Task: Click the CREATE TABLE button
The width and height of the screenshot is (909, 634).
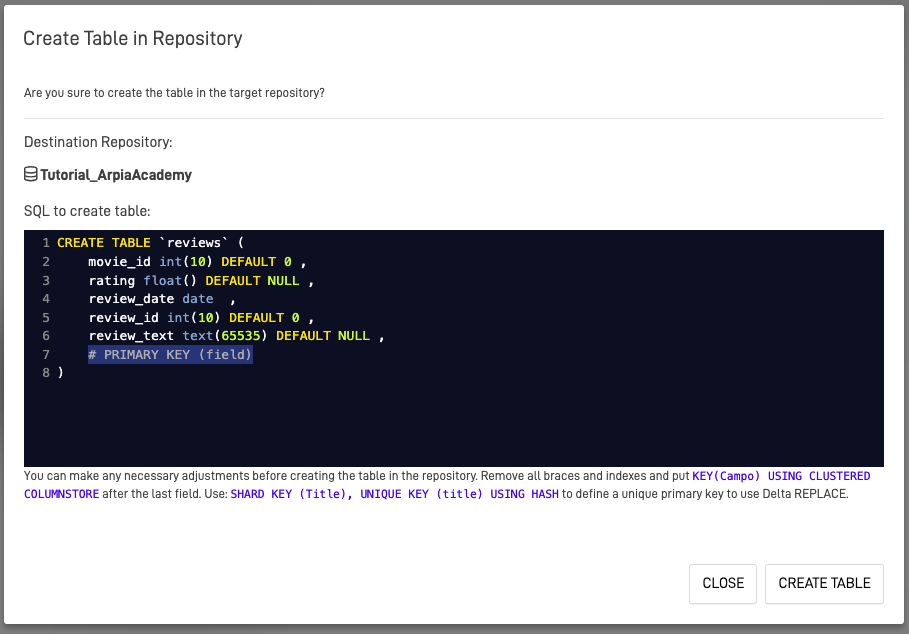Action: click(x=824, y=584)
